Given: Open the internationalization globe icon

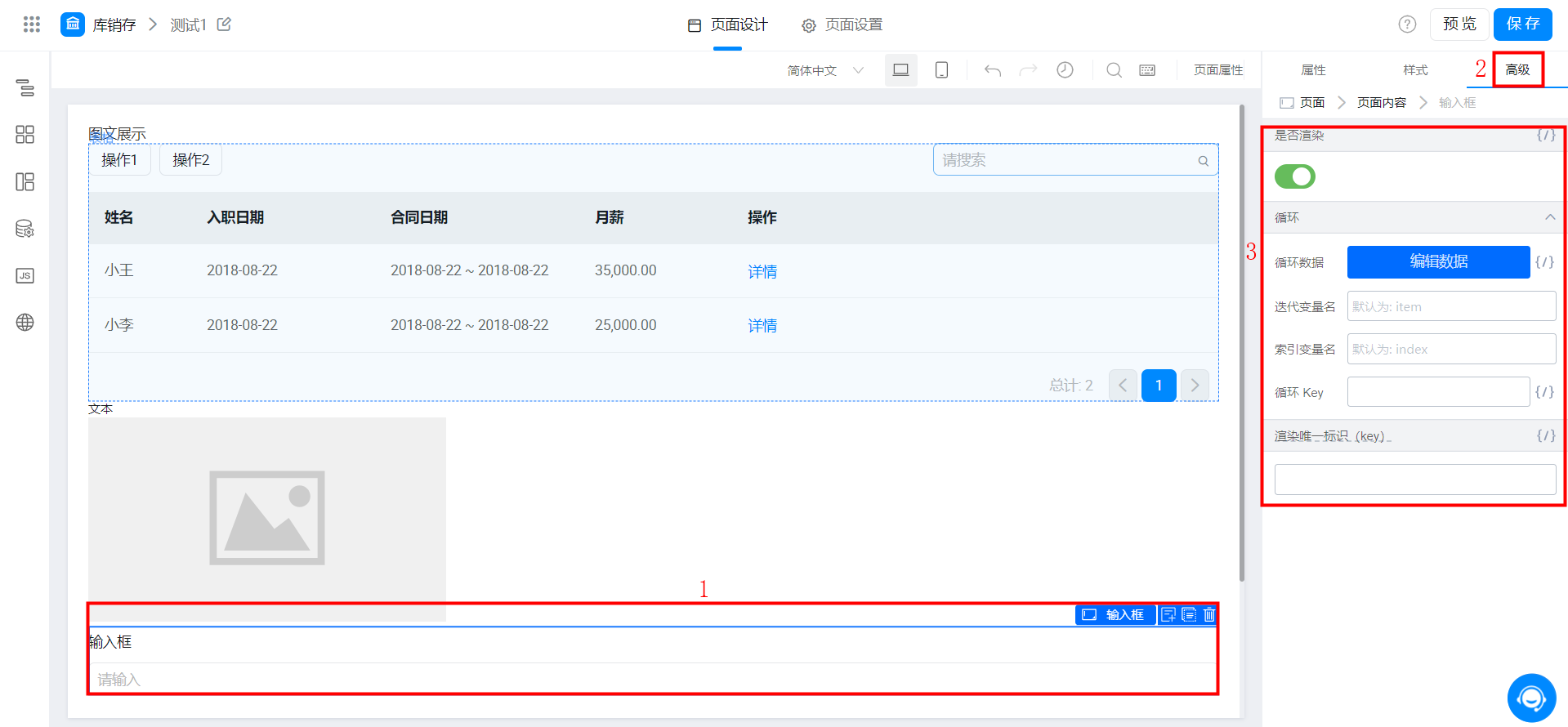Looking at the screenshot, I should click(x=25, y=323).
